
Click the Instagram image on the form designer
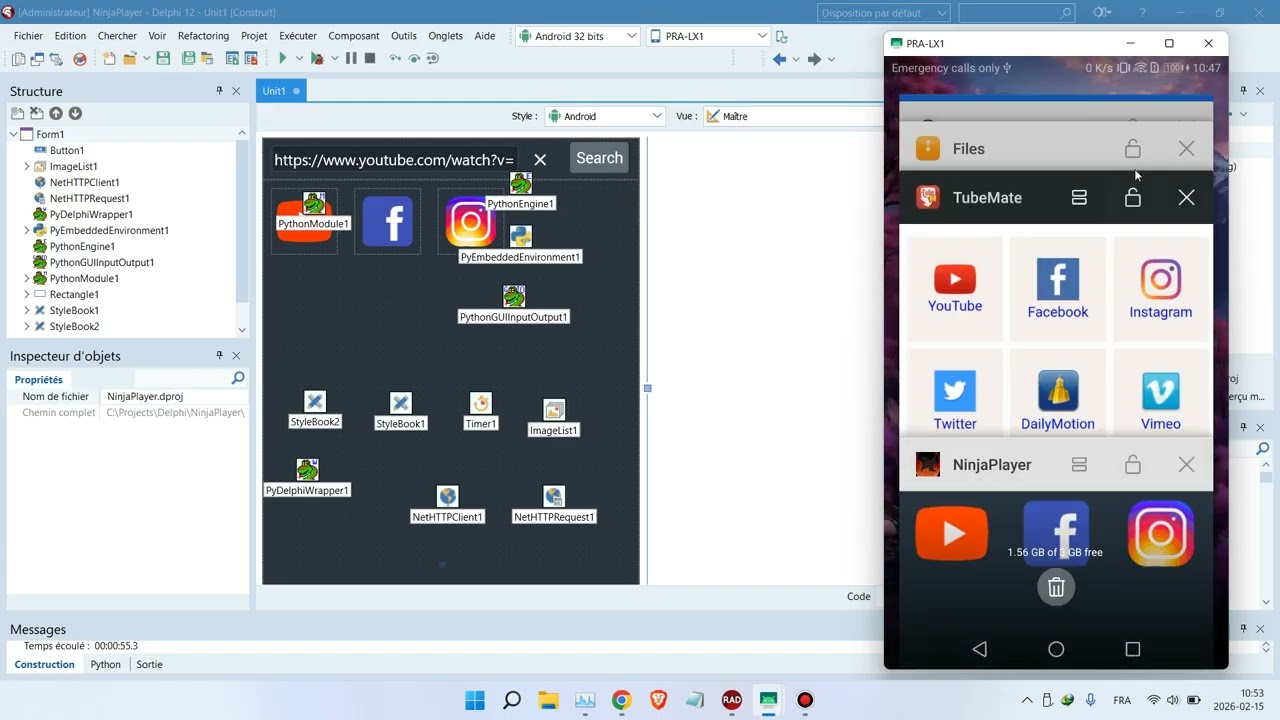click(x=470, y=222)
